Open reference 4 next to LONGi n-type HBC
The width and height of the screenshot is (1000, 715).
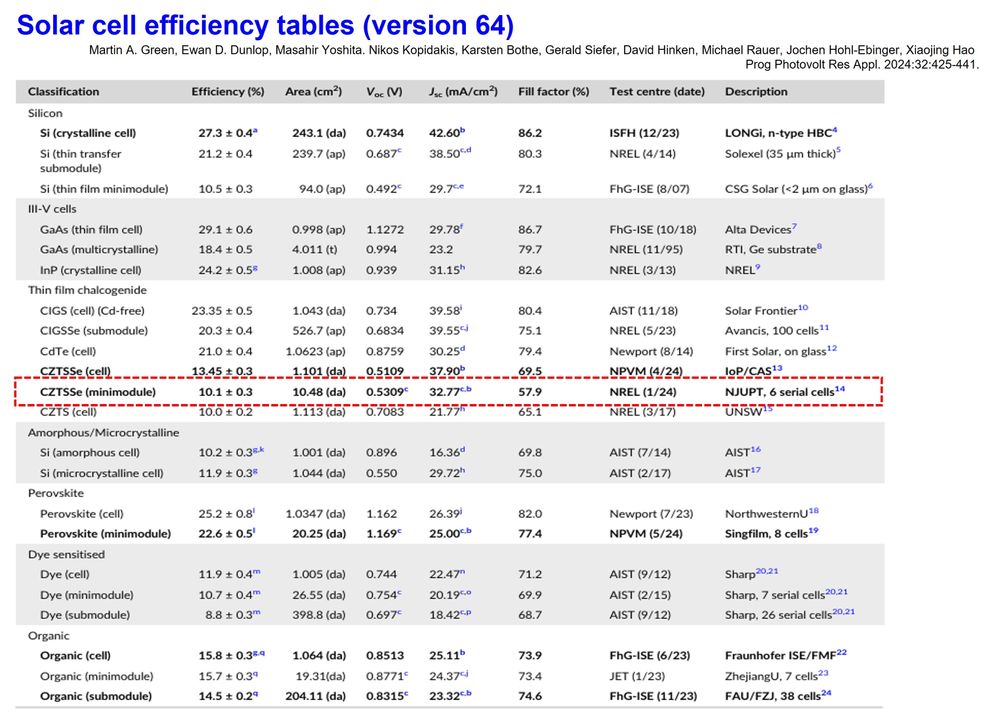[x=835, y=130]
